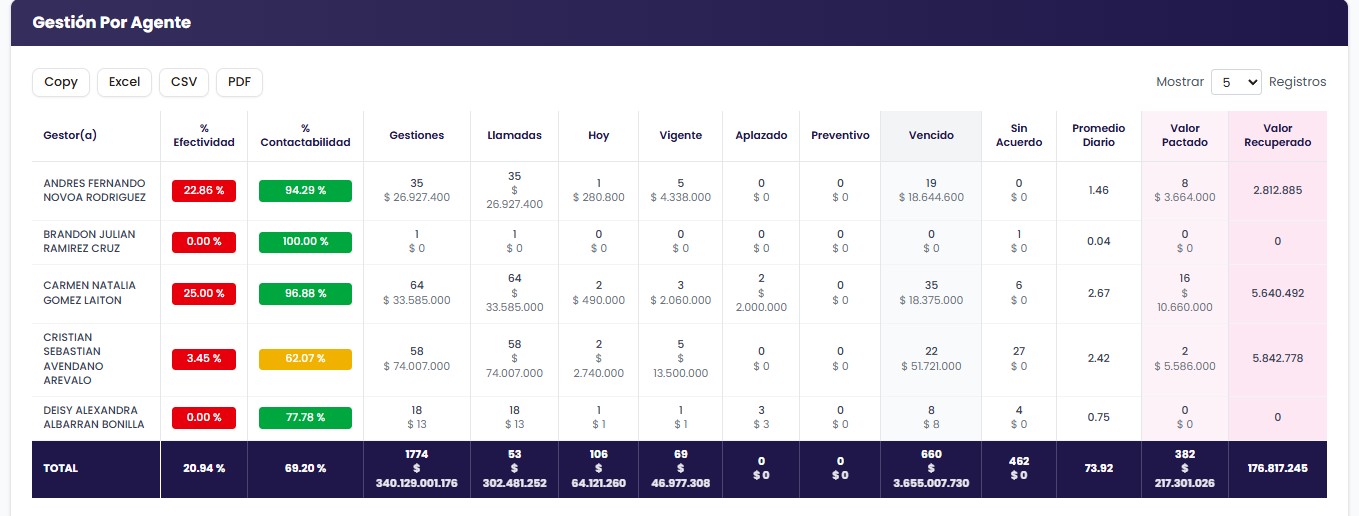
Task: Click the red 22.86 % effectiveness badge
Action: point(204,191)
